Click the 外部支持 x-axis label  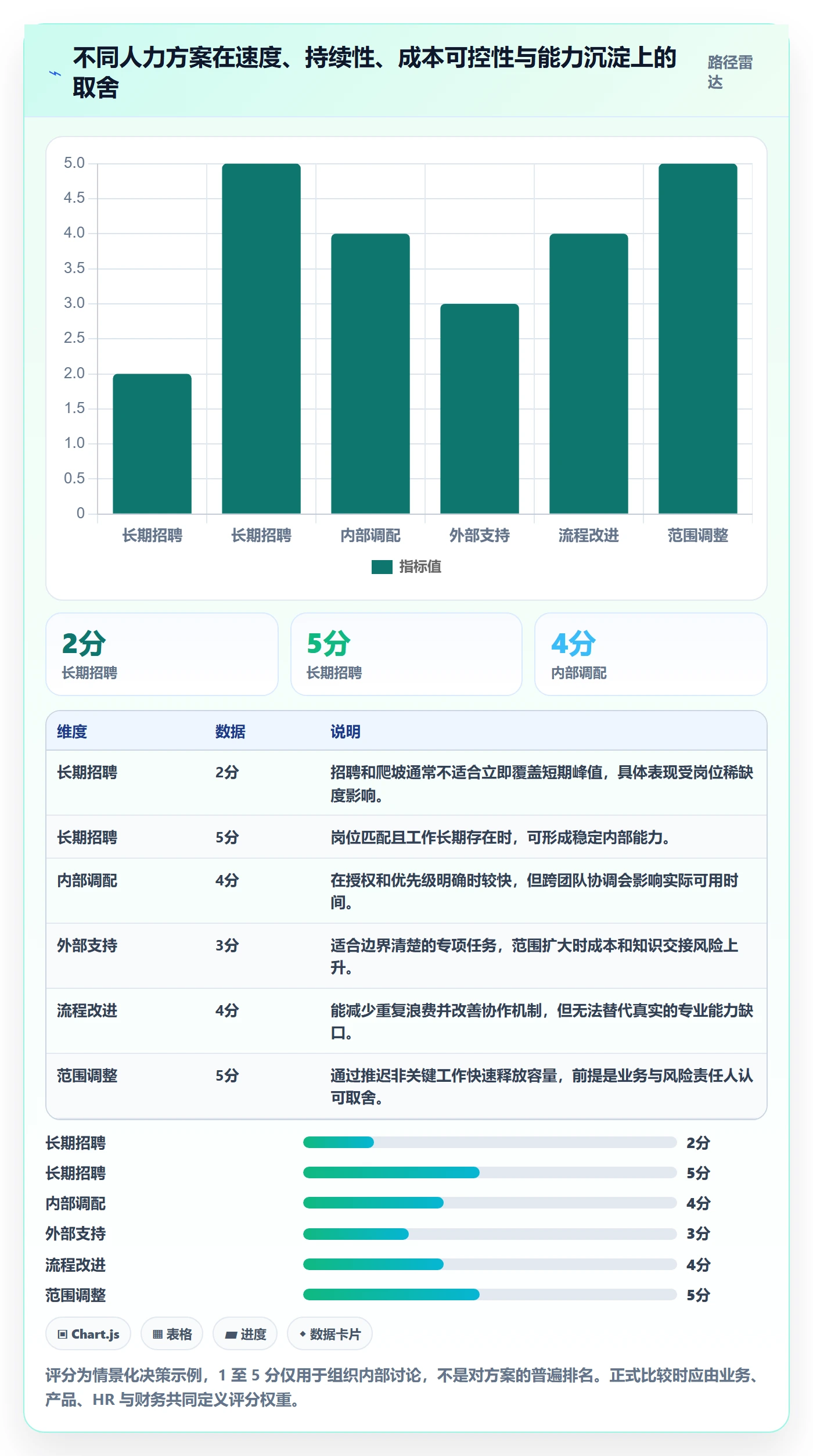[x=480, y=535]
